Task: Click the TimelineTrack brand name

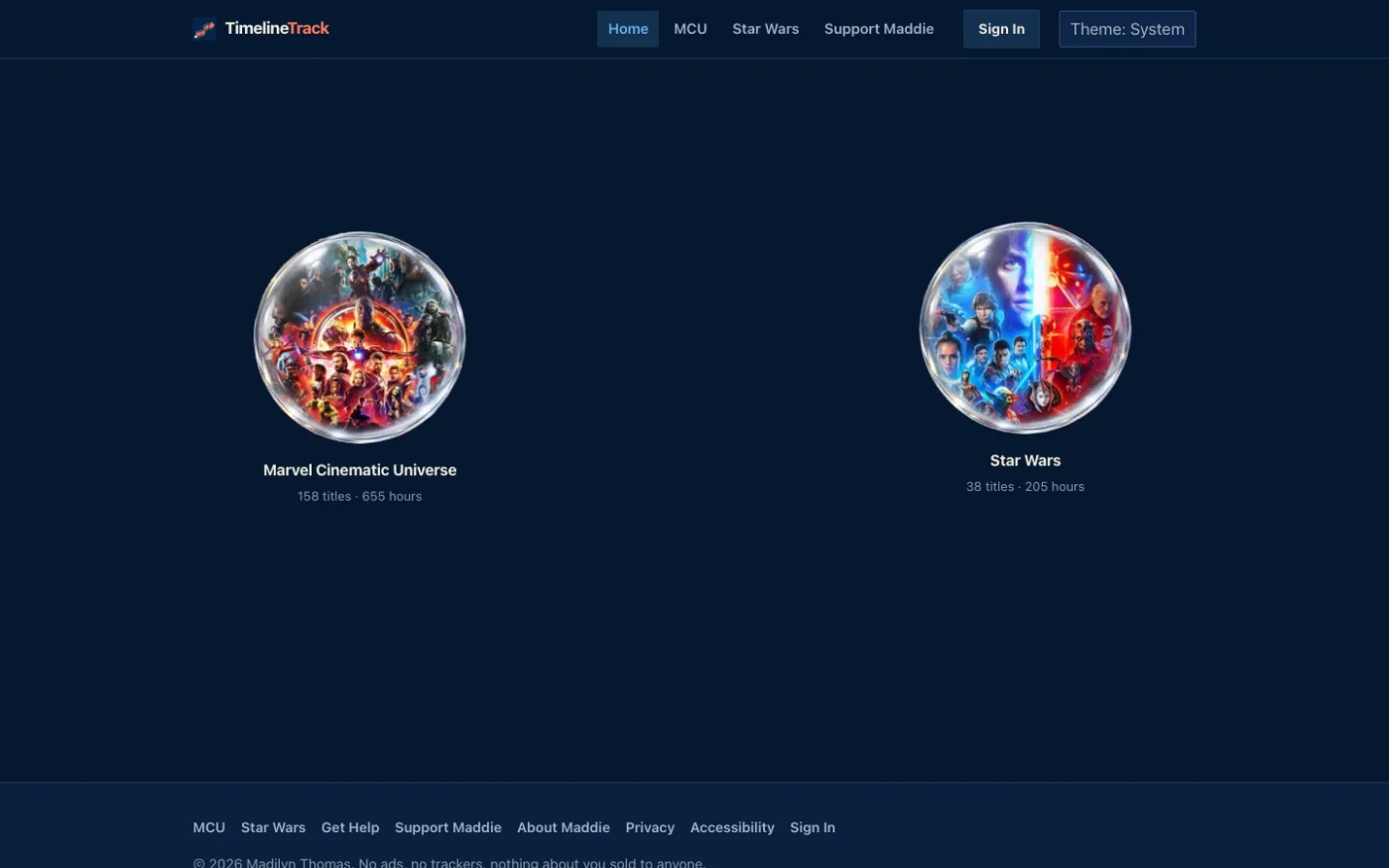Action: pos(277,29)
